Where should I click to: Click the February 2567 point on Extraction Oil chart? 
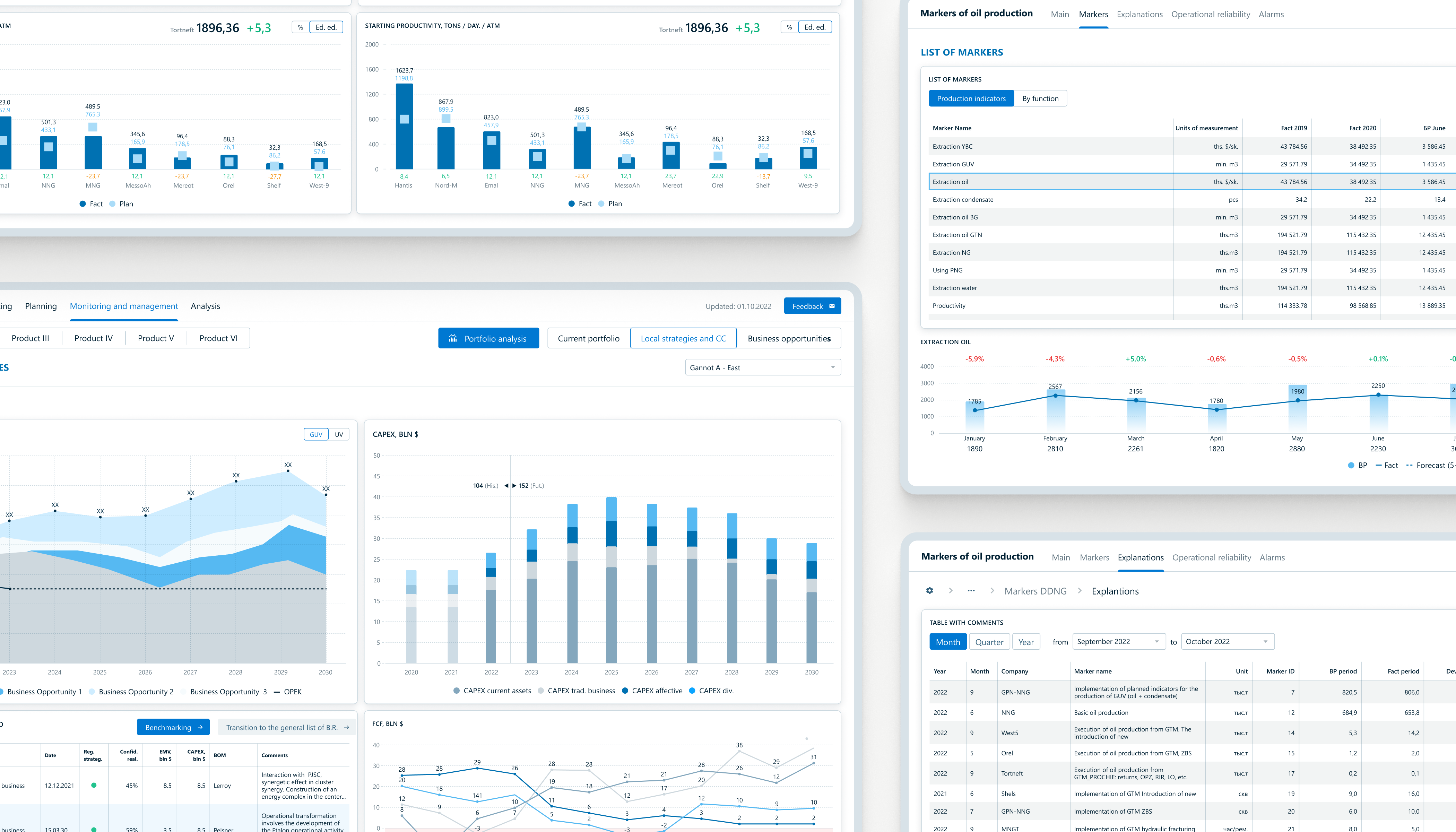(x=1056, y=396)
